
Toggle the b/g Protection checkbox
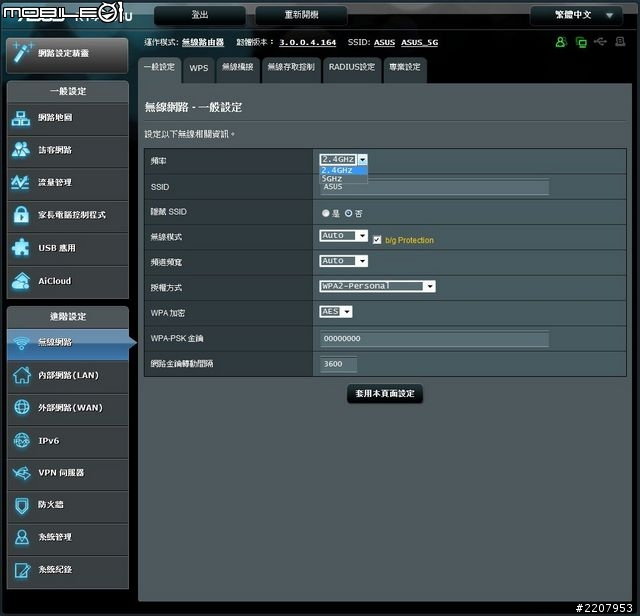coord(377,240)
